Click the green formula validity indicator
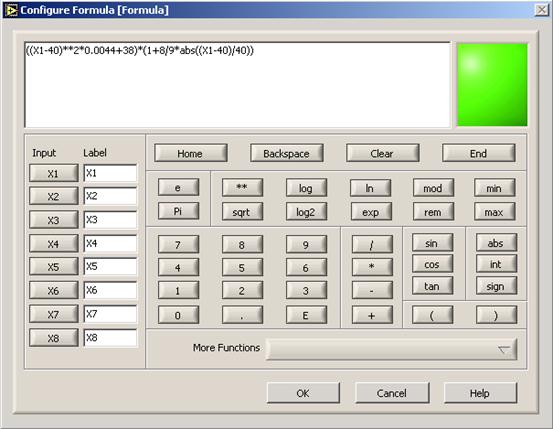This screenshot has width=553, height=429. 492,85
